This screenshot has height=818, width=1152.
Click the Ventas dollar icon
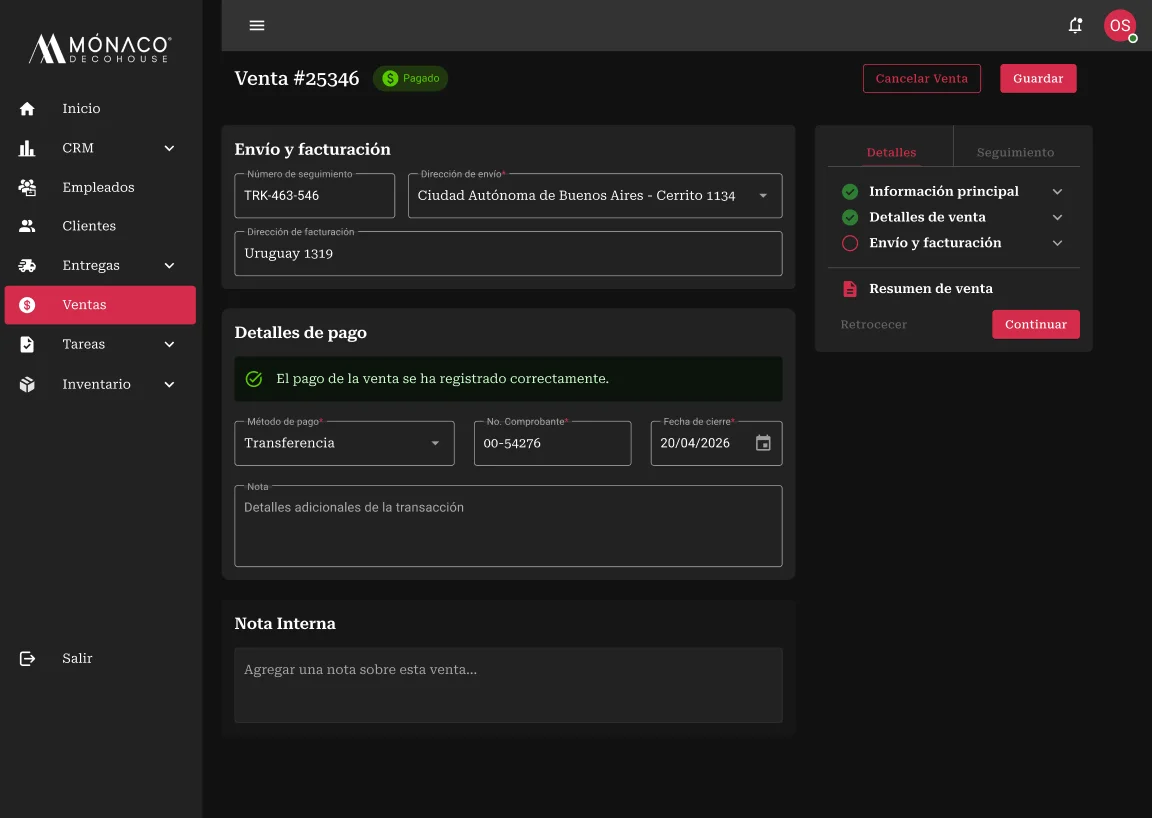pos(27,305)
